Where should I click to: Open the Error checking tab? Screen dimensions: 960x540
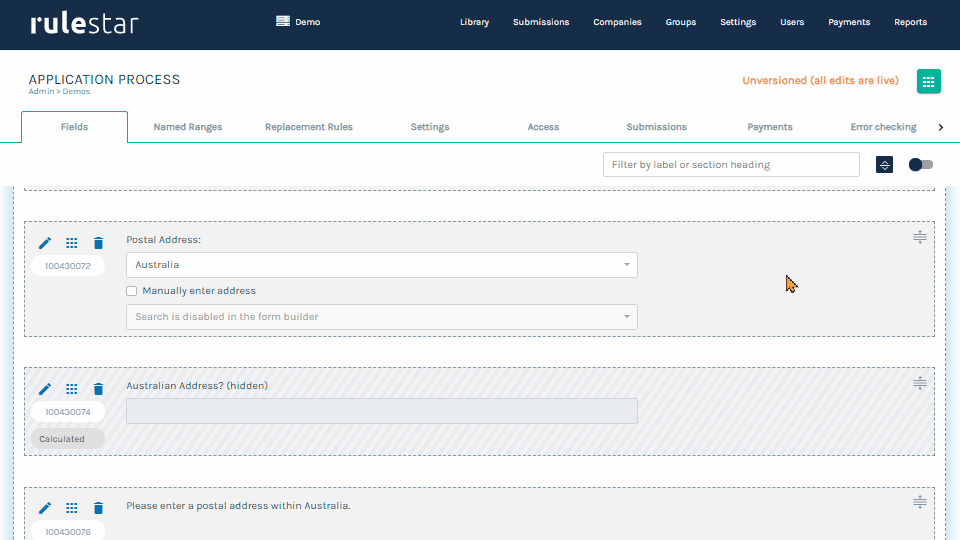883,127
